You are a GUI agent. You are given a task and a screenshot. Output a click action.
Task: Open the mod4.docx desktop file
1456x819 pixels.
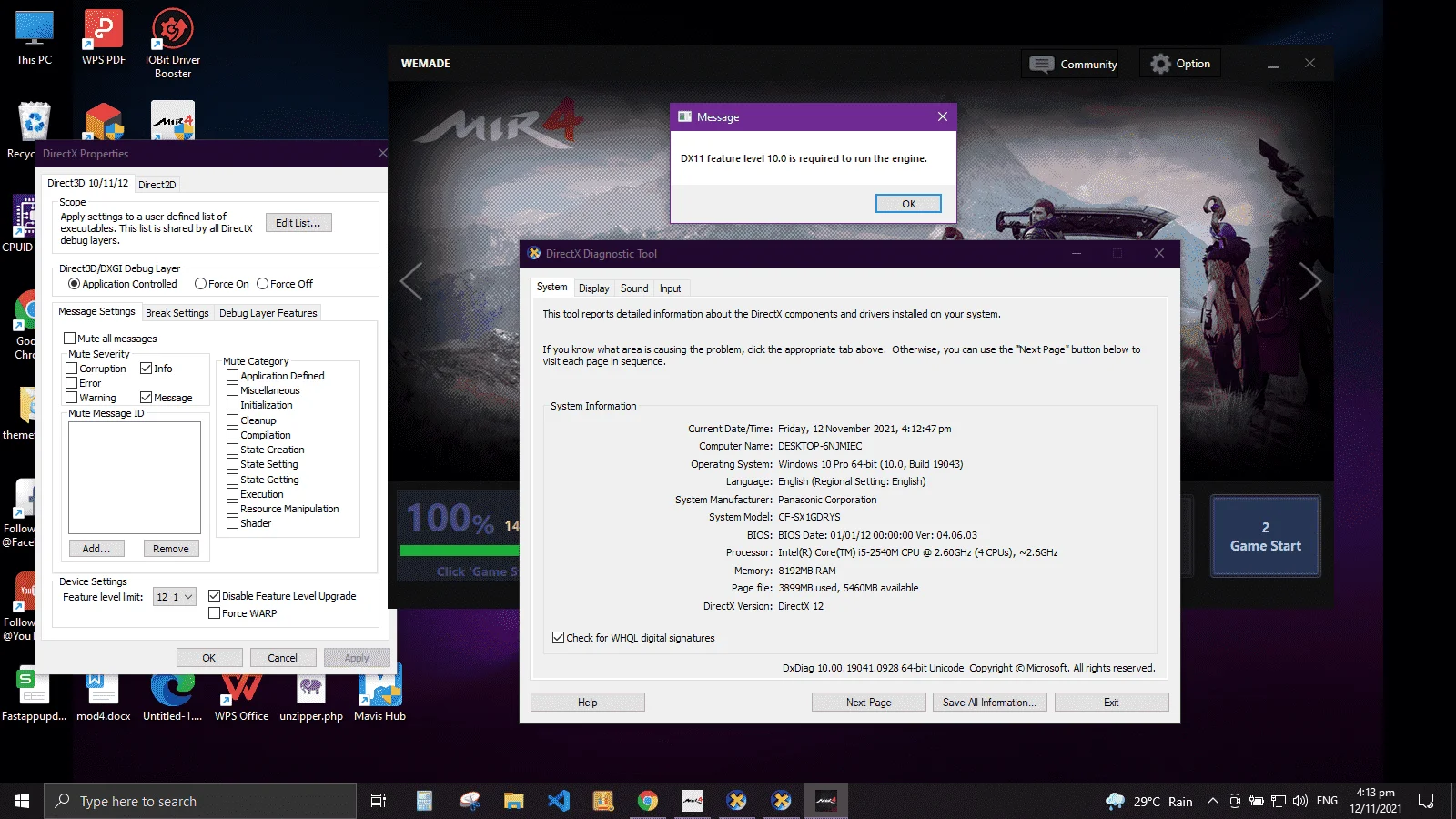point(103,693)
